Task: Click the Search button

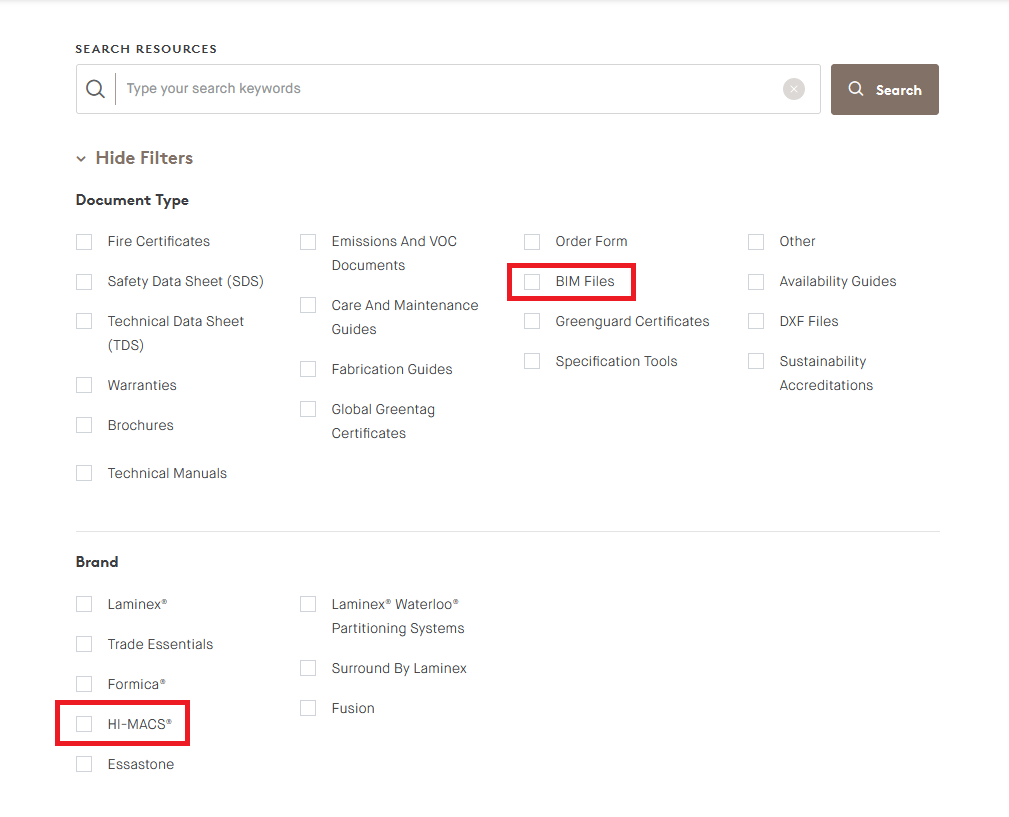Action: (x=884, y=89)
